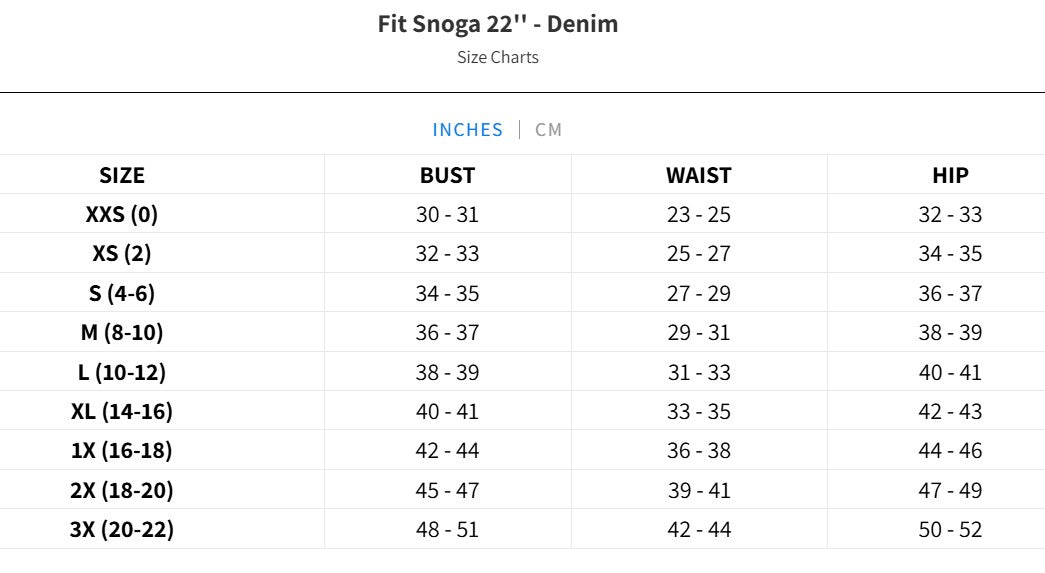This screenshot has height=573, width=1045.
Task: Select the XXS (0) size row label
Action: pos(122,214)
